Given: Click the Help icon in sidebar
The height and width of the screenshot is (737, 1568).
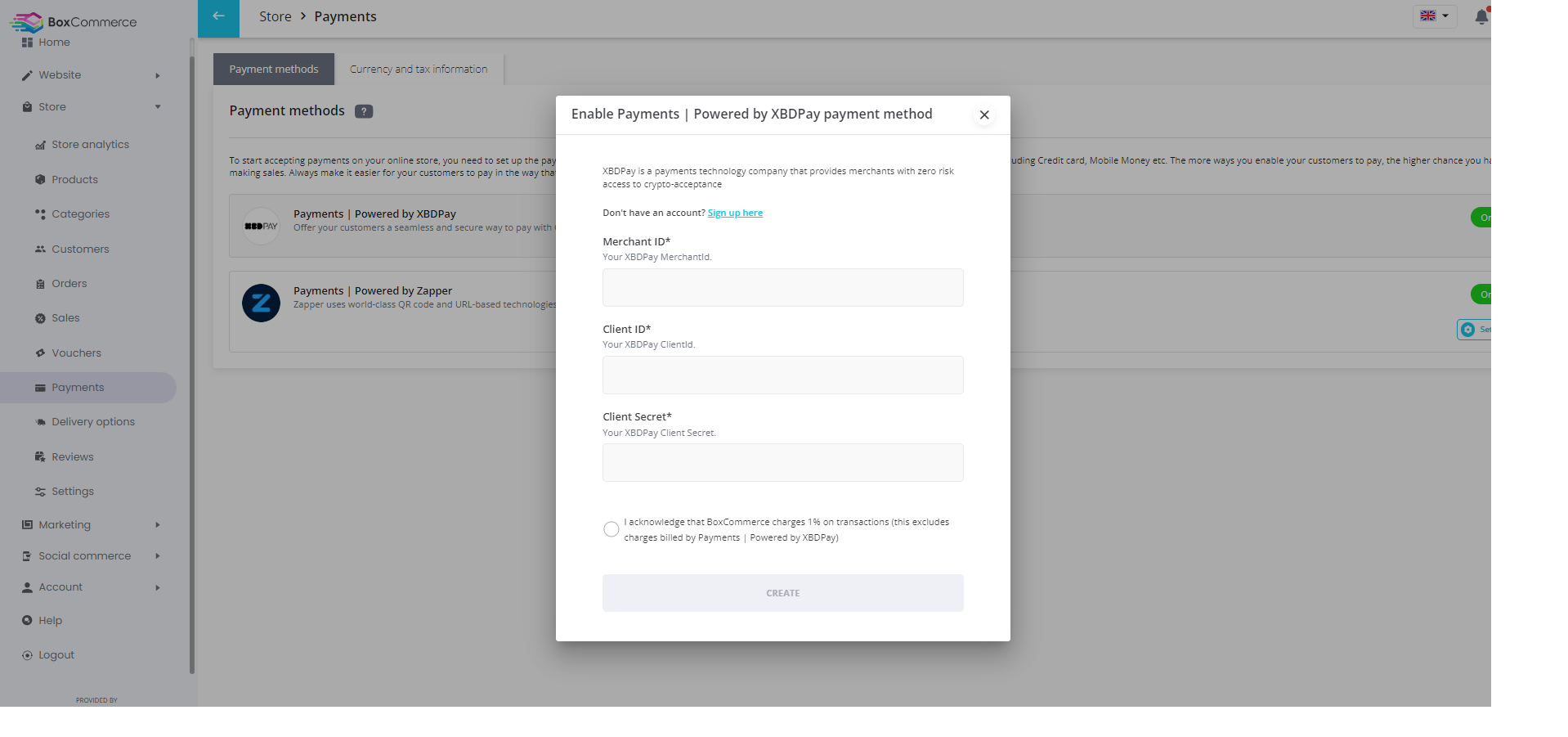Looking at the screenshot, I should (x=27, y=621).
